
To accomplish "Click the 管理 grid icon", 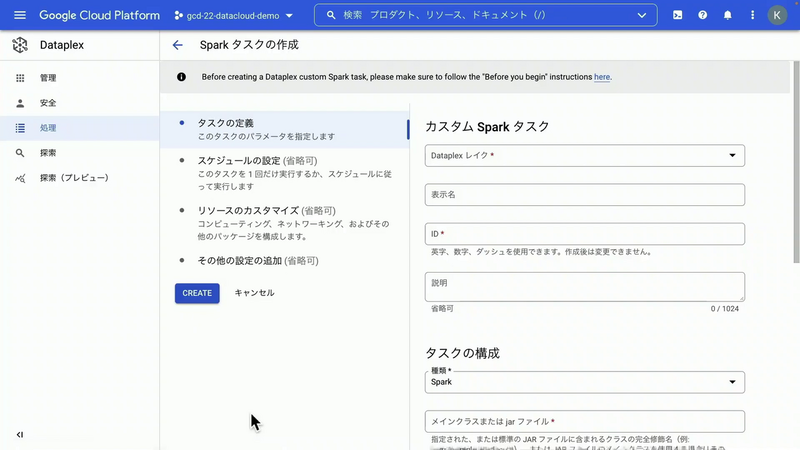I will click(20, 78).
